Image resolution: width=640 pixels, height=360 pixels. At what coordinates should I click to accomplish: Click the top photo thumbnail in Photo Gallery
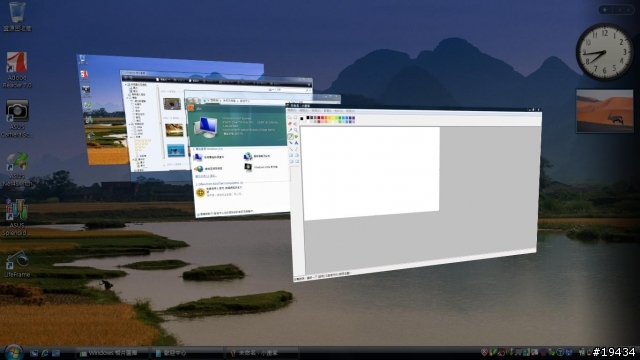[172, 104]
